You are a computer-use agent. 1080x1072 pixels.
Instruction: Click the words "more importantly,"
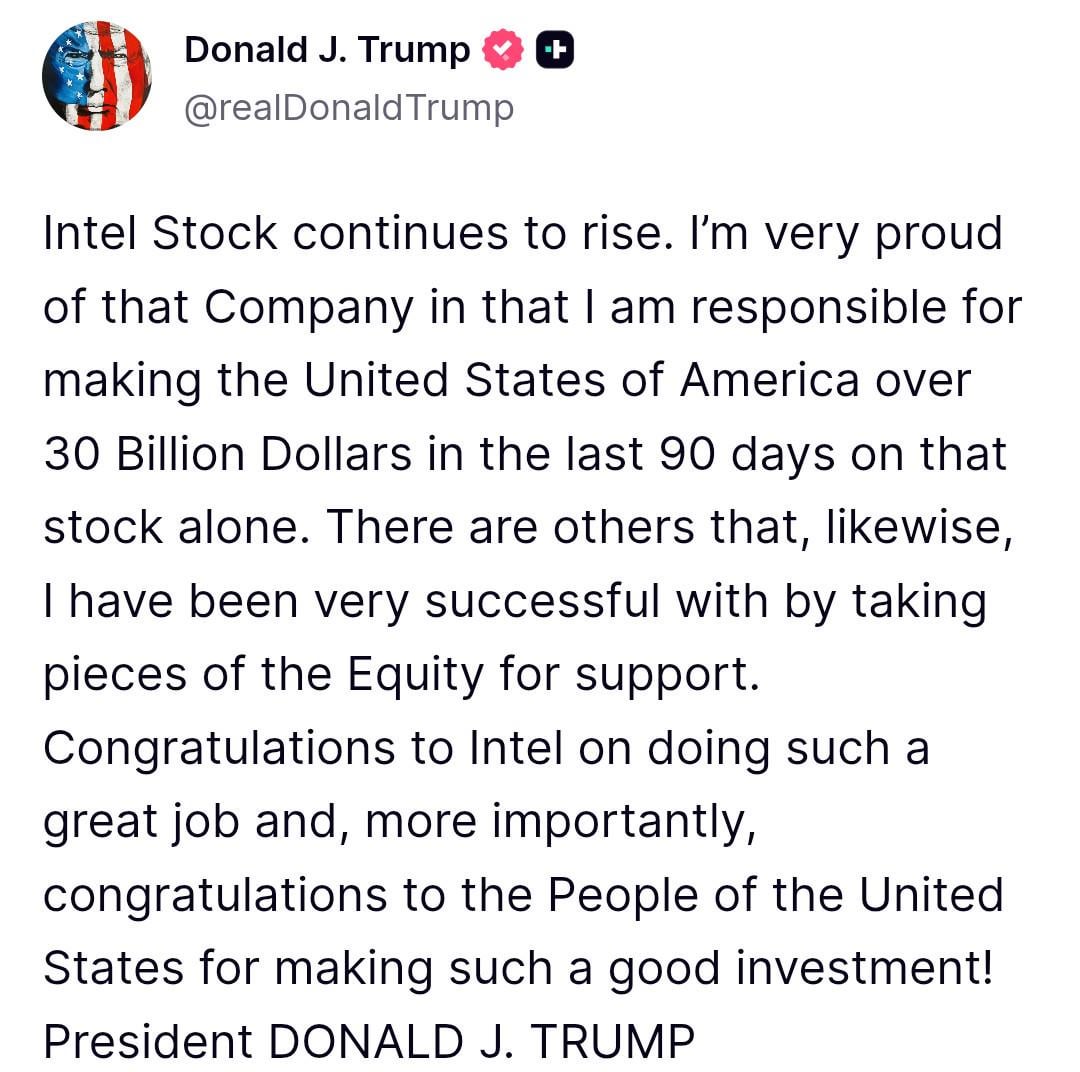click(x=557, y=822)
